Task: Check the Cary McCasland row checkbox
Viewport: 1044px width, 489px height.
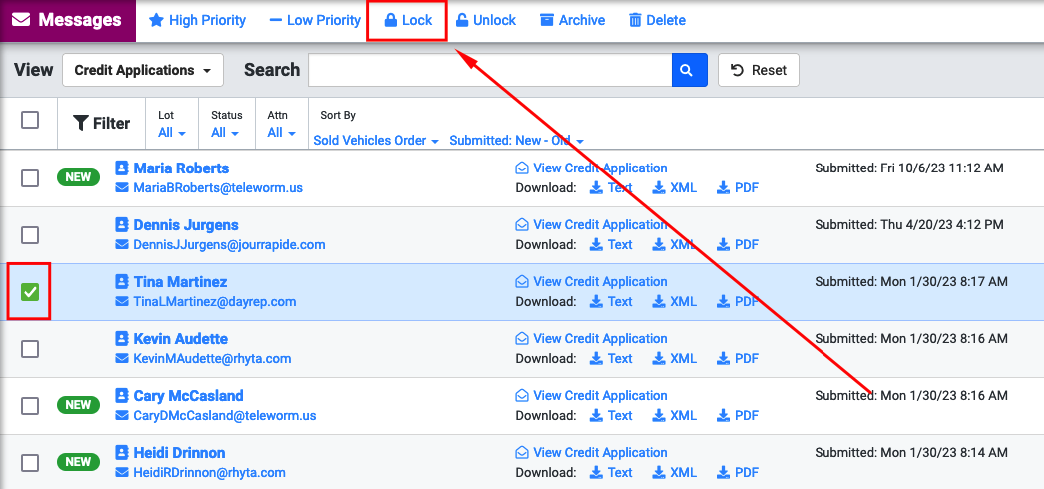Action: 30,406
